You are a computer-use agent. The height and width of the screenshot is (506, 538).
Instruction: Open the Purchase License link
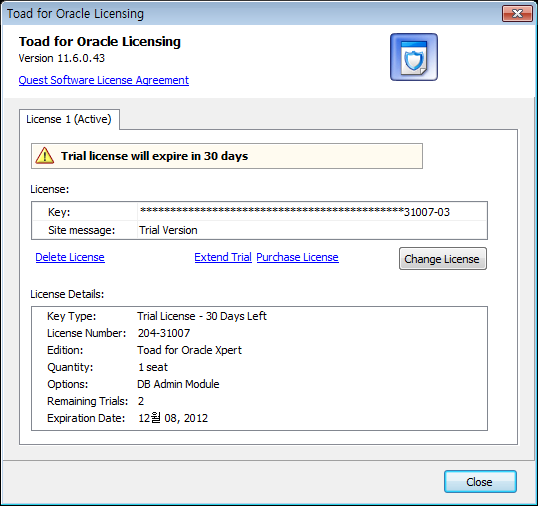[297, 257]
